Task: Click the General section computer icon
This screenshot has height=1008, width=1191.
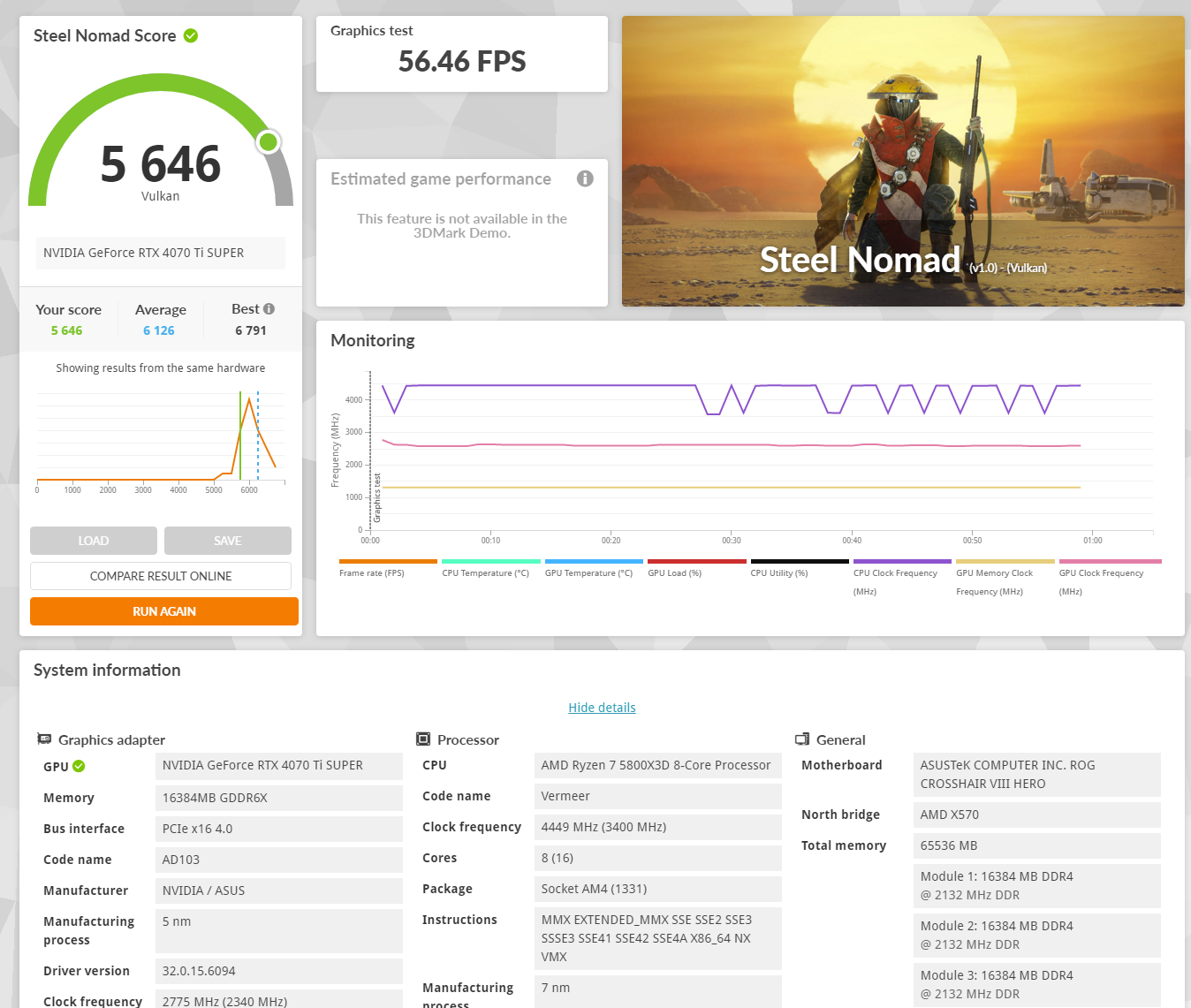Action: click(x=802, y=739)
